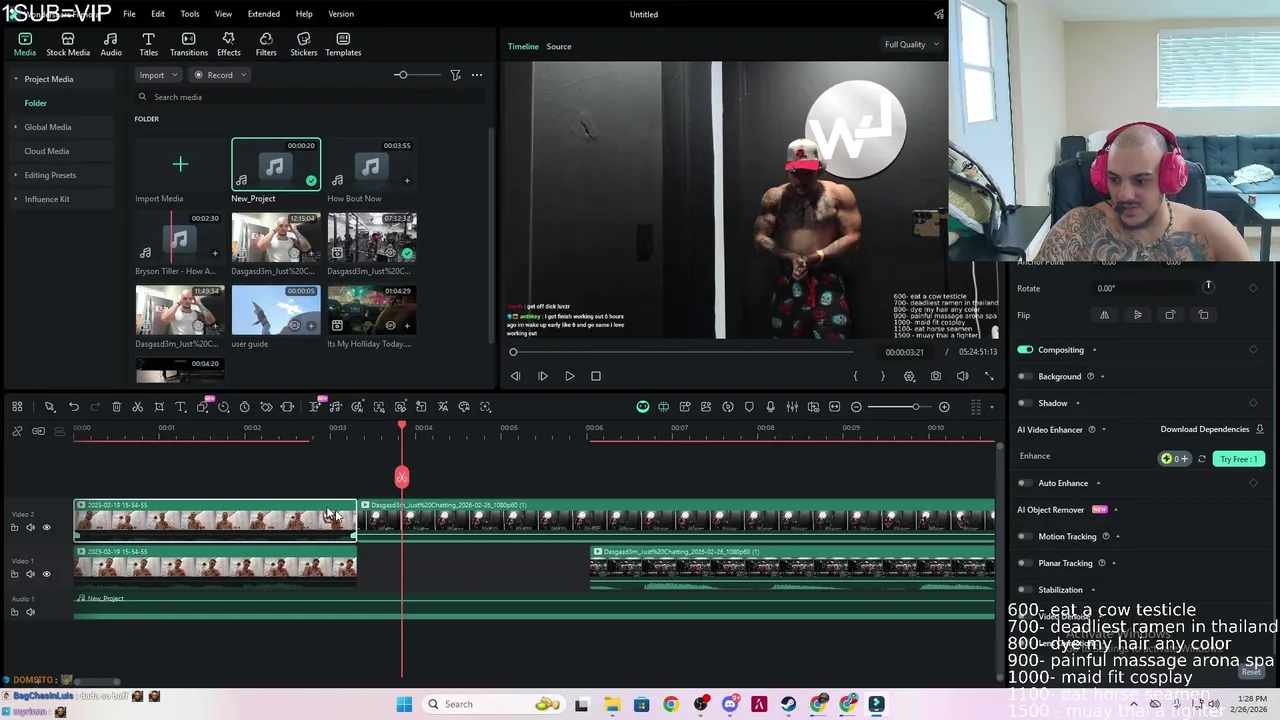Click the undo arrow in timeline toolbar
1280x720 pixels.
pyautogui.click(x=74, y=407)
